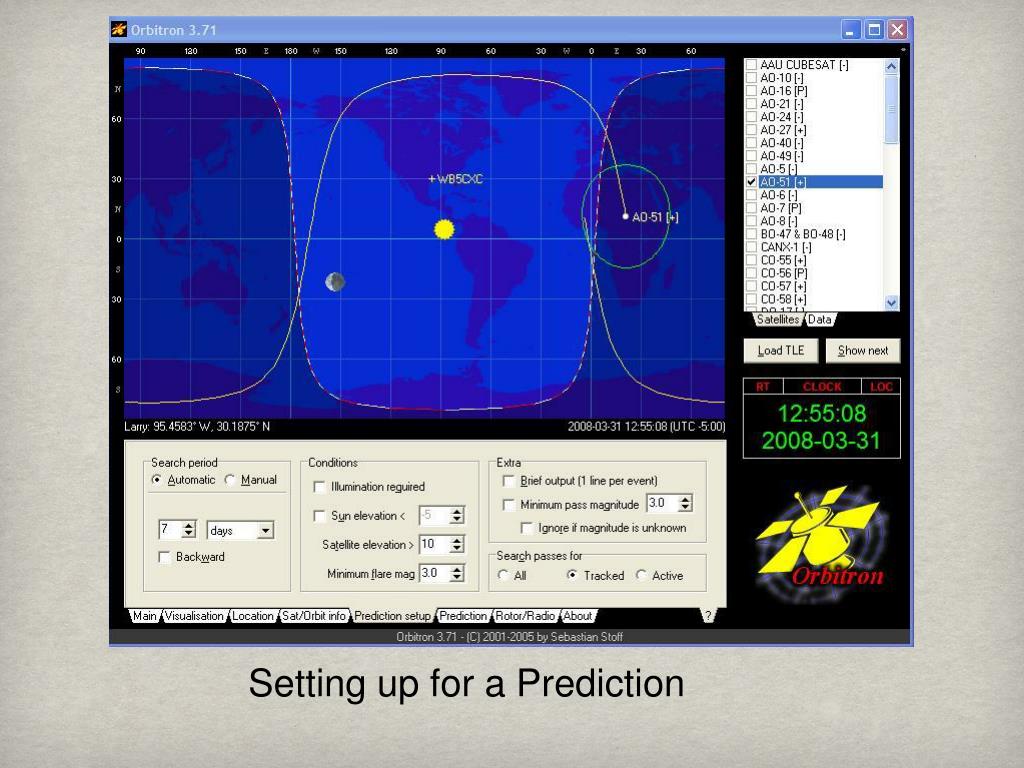Click the Orbitron satellite logo
The image size is (1024, 768).
click(822, 541)
